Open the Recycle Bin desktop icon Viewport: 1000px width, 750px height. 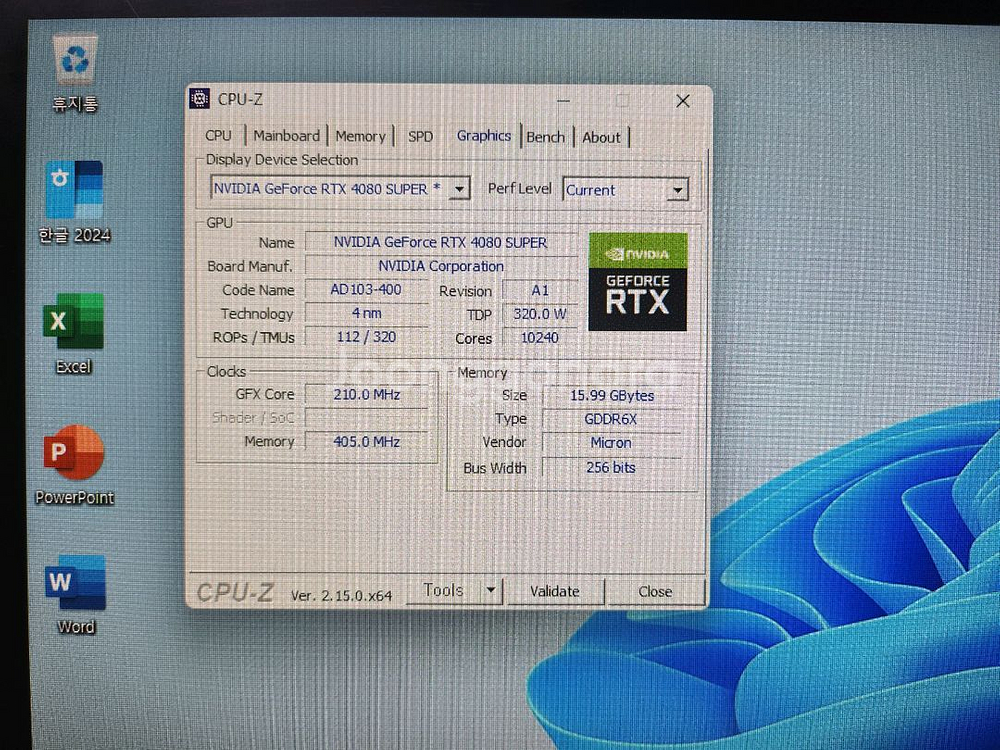75,73
